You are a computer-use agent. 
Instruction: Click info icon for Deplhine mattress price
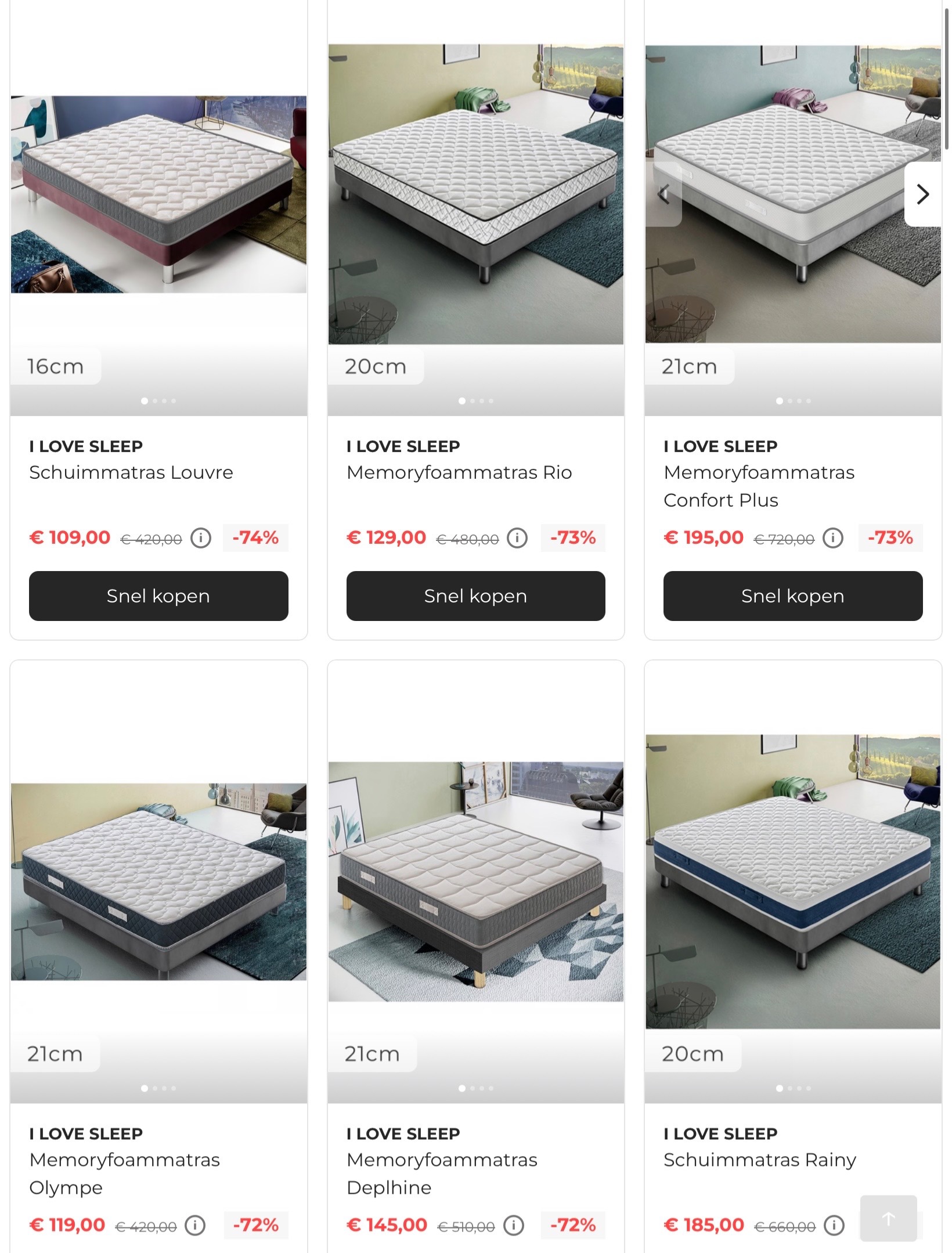click(513, 1225)
